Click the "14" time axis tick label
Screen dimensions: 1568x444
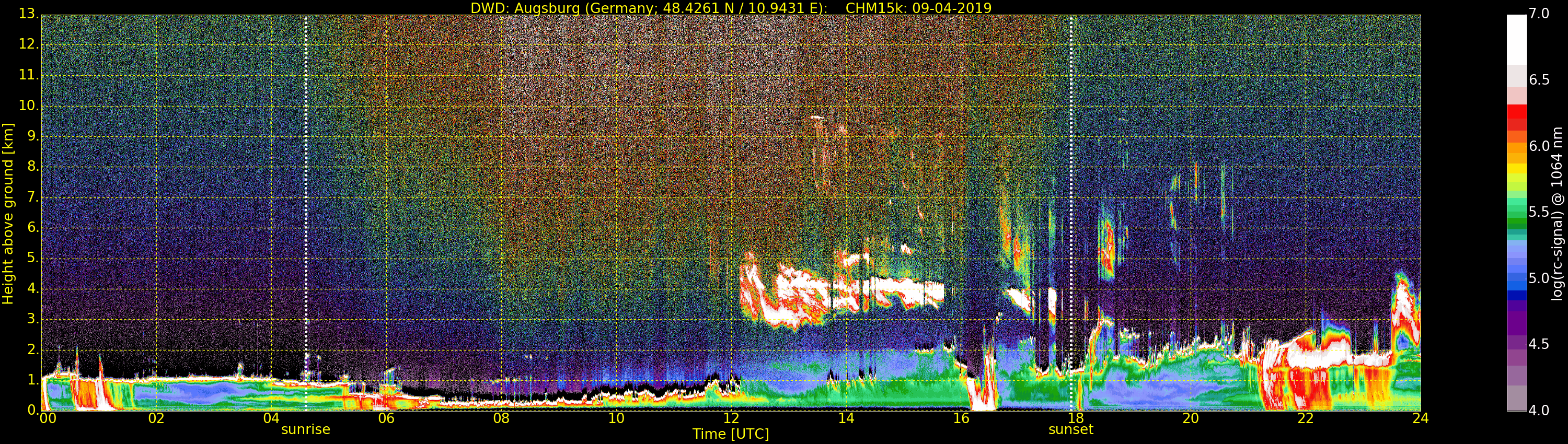click(x=846, y=418)
